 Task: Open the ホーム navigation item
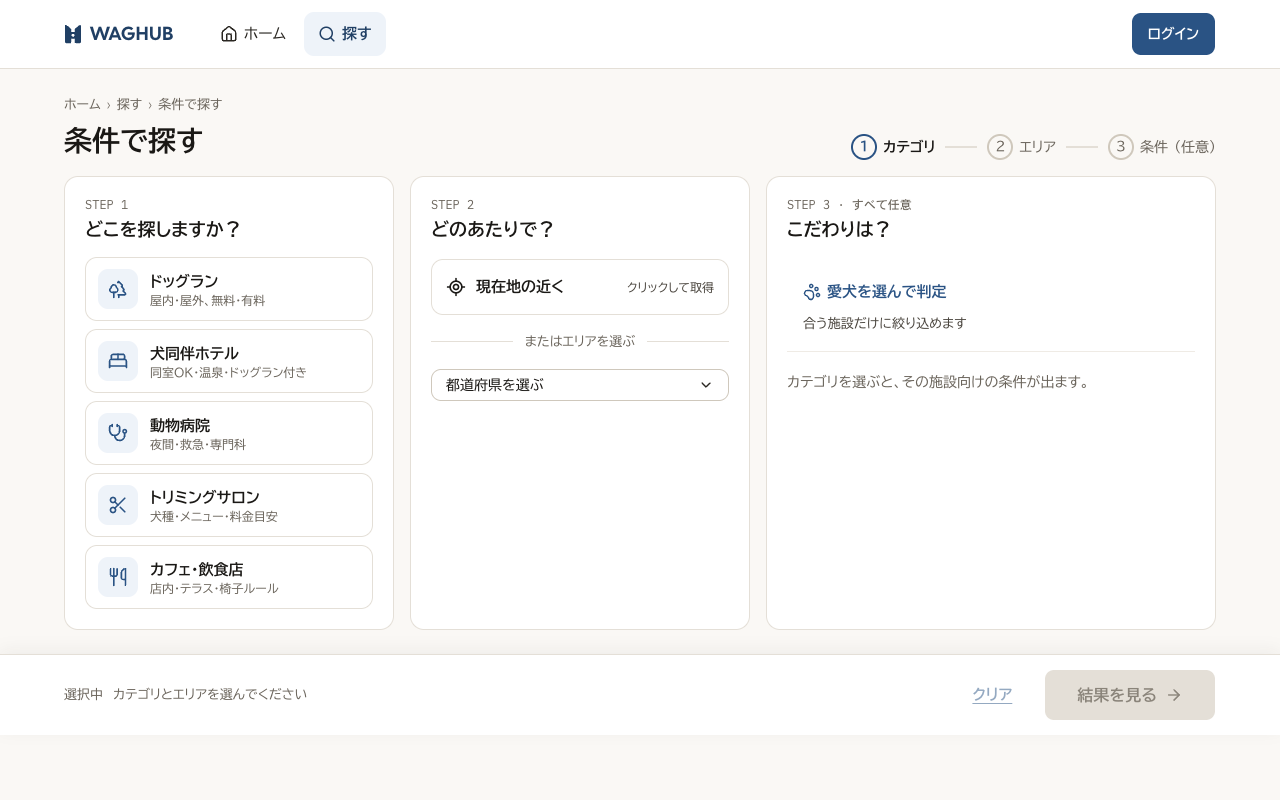coord(253,34)
